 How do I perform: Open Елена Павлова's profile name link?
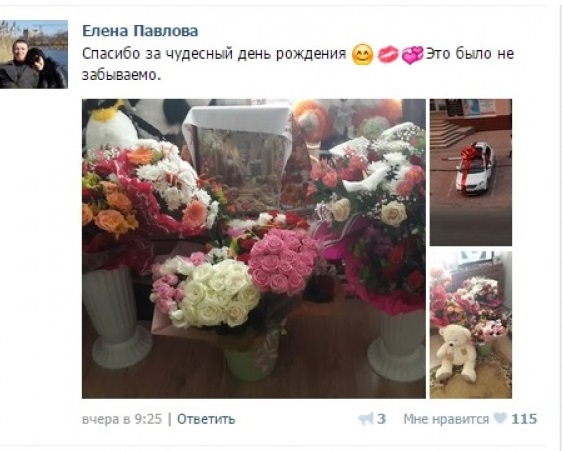point(140,31)
